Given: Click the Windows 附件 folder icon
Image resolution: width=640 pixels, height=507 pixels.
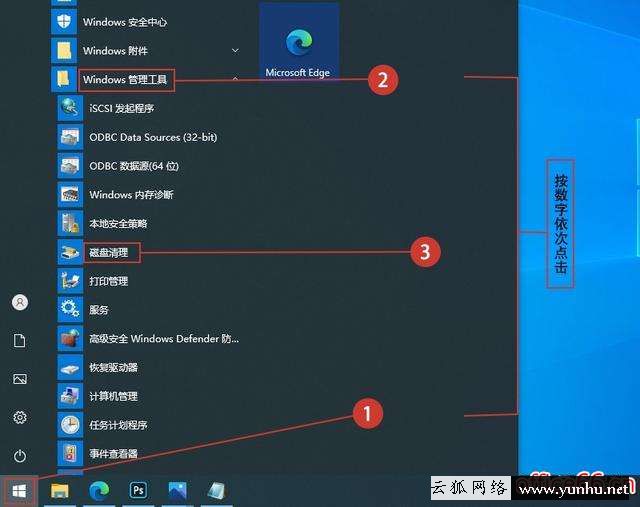Looking at the screenshot, I should point(64,51).
